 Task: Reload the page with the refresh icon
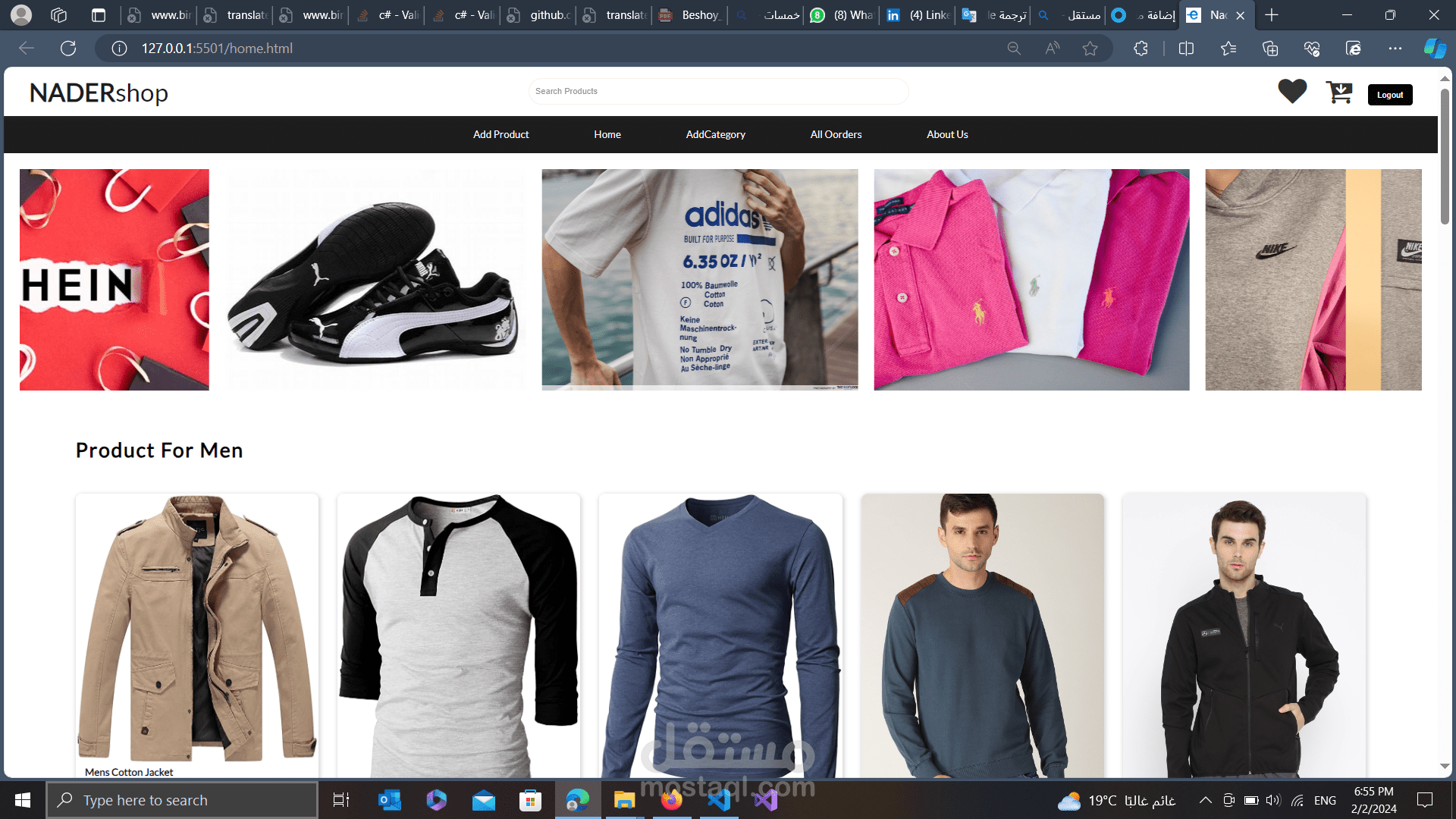pyautogui.click(x=68, y=48)
